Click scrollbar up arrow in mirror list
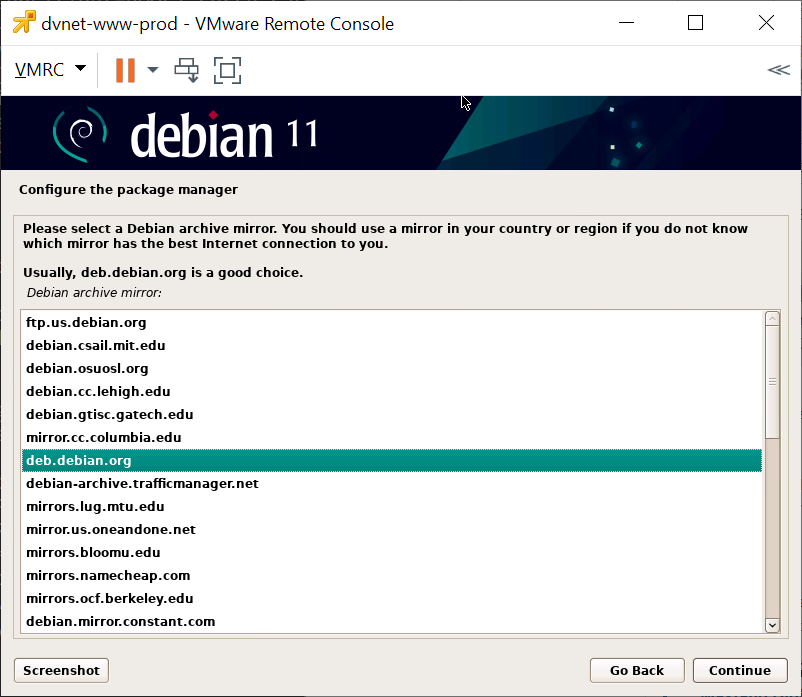This screenshot has width=802, height=697. coord(771,319)
